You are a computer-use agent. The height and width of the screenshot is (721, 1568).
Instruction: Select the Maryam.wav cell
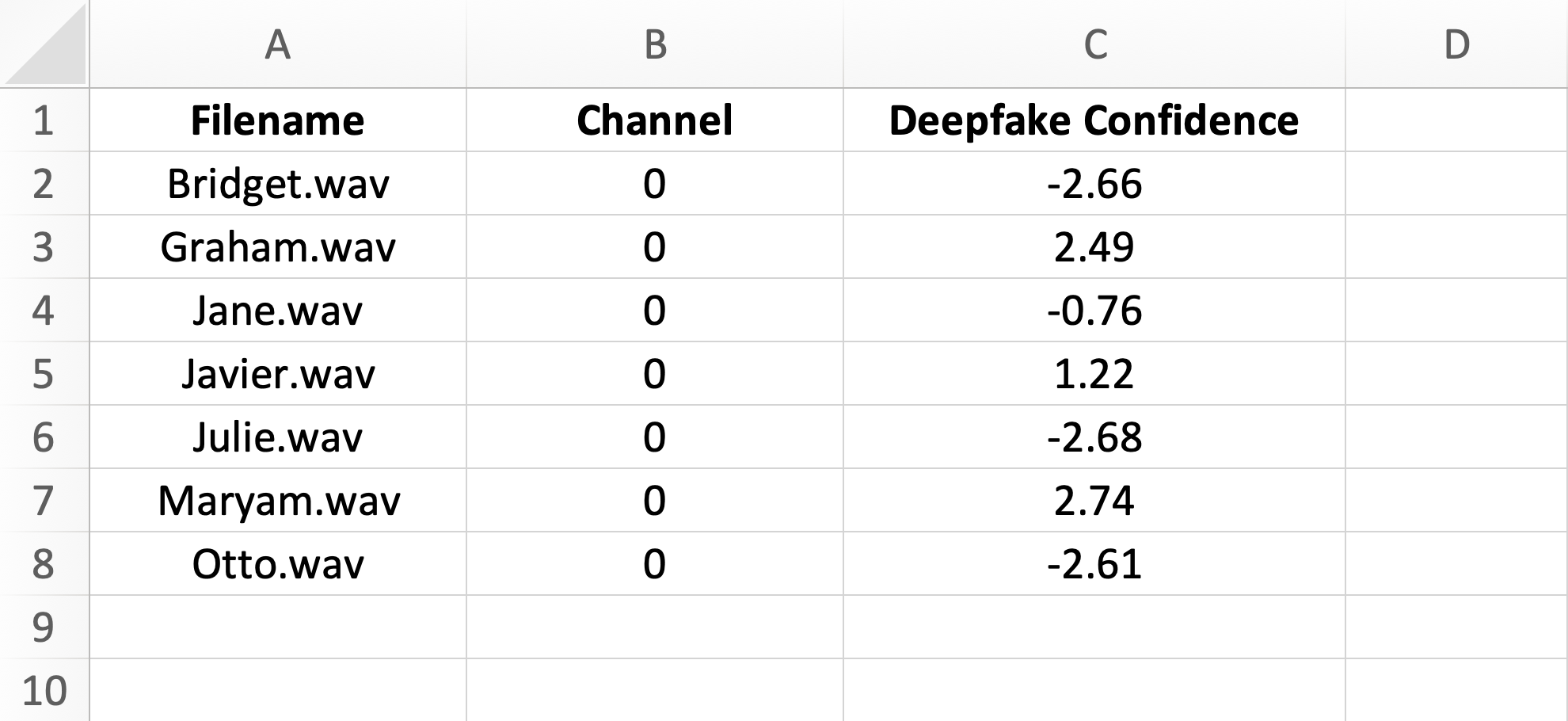[278, 500]
